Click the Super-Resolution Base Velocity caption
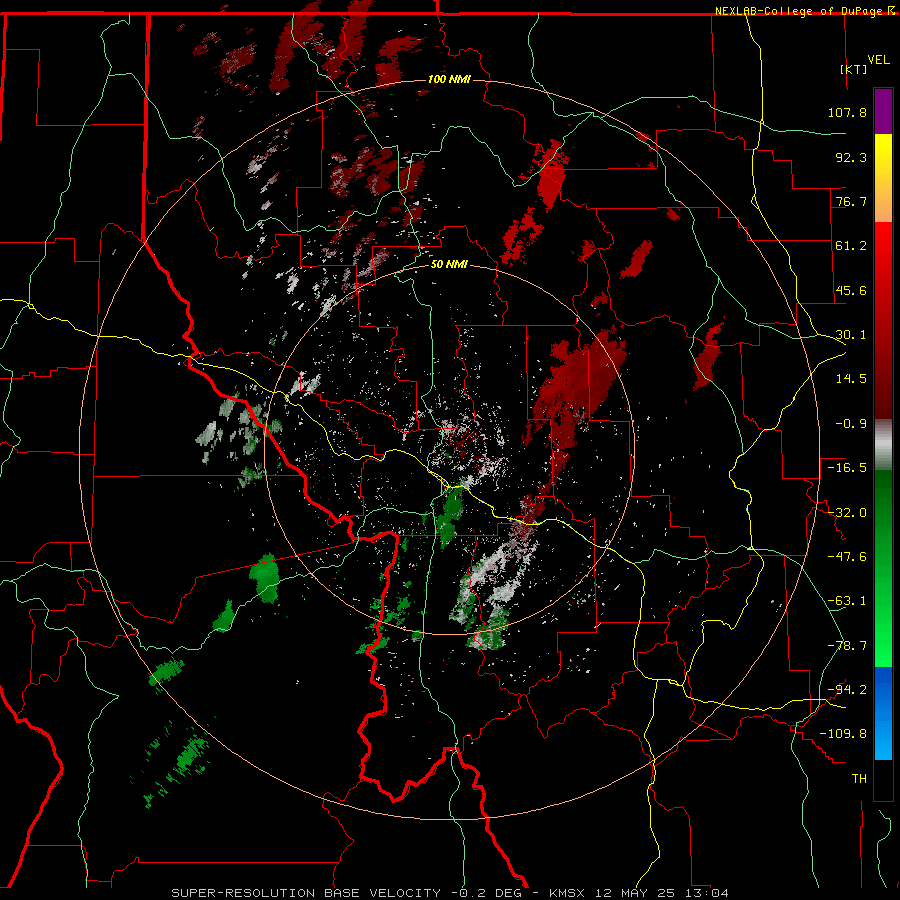Screen dimensions: 900x900 pyautogui.click(x=450, y=893)
